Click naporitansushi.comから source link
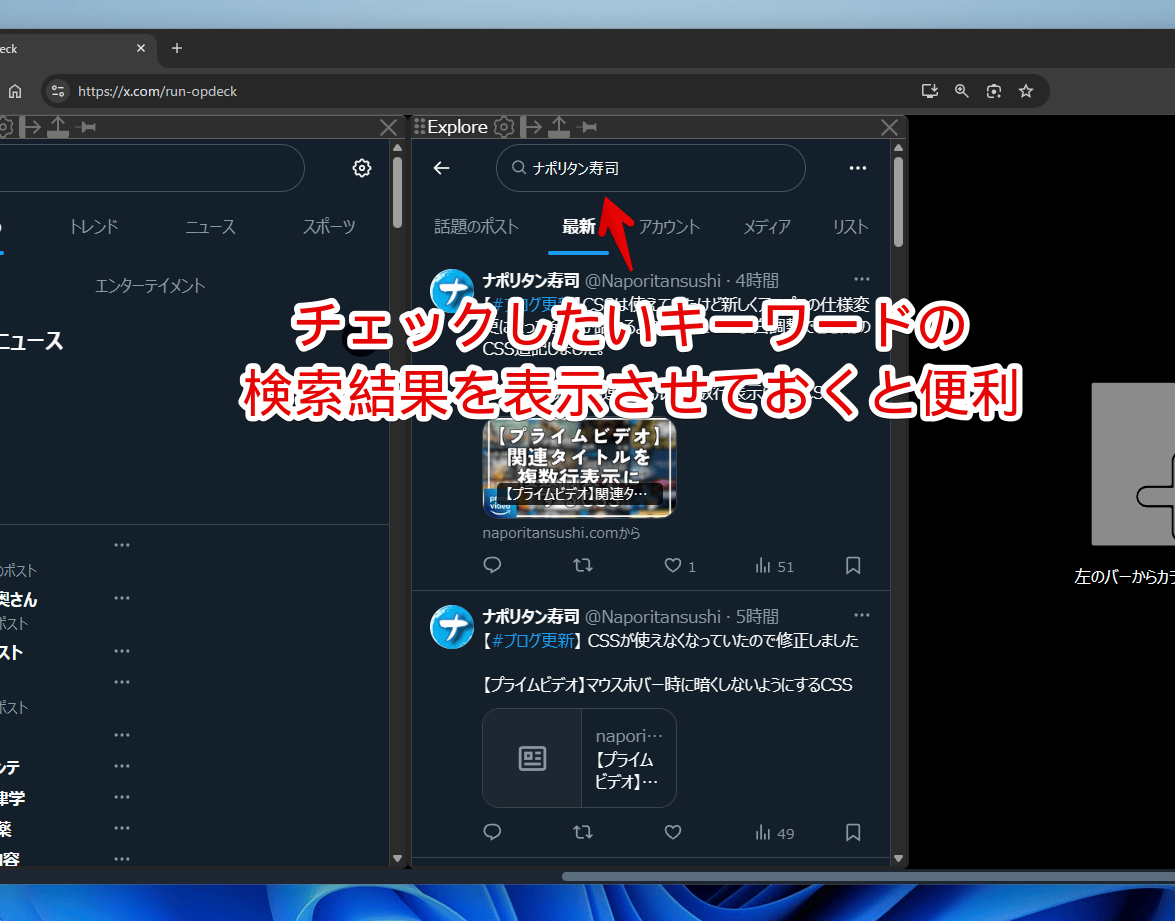The image size is (1175, 921). point(561,533)
